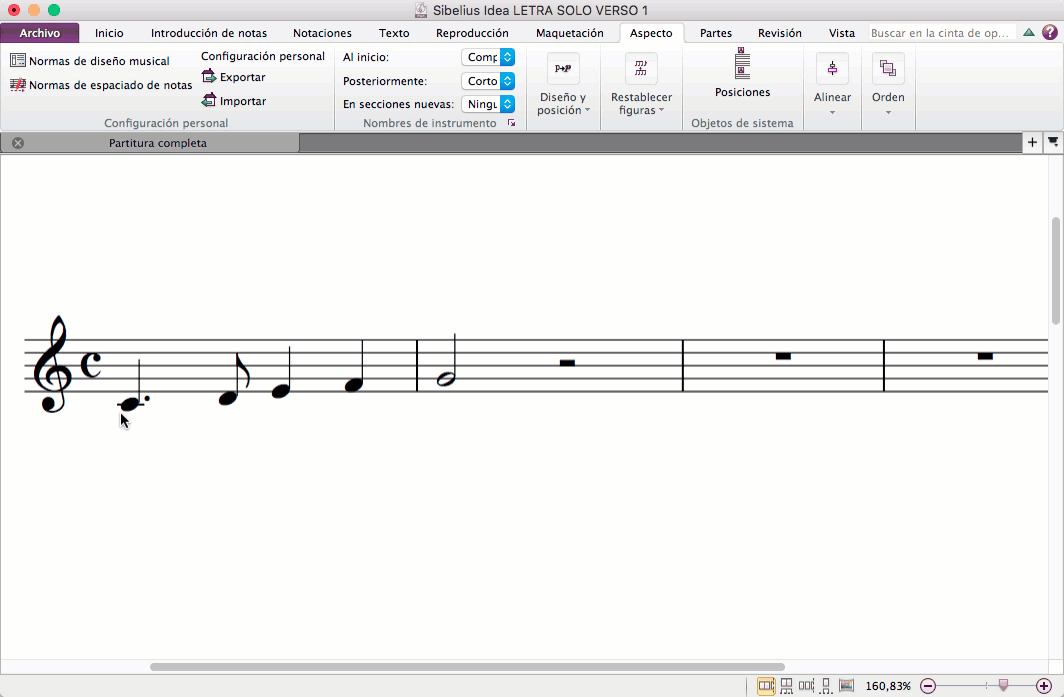The width and height of the screenshot is (1064, 697).
Task: Click the vertical scrollbar thumb
Action: coord(1056,271)
